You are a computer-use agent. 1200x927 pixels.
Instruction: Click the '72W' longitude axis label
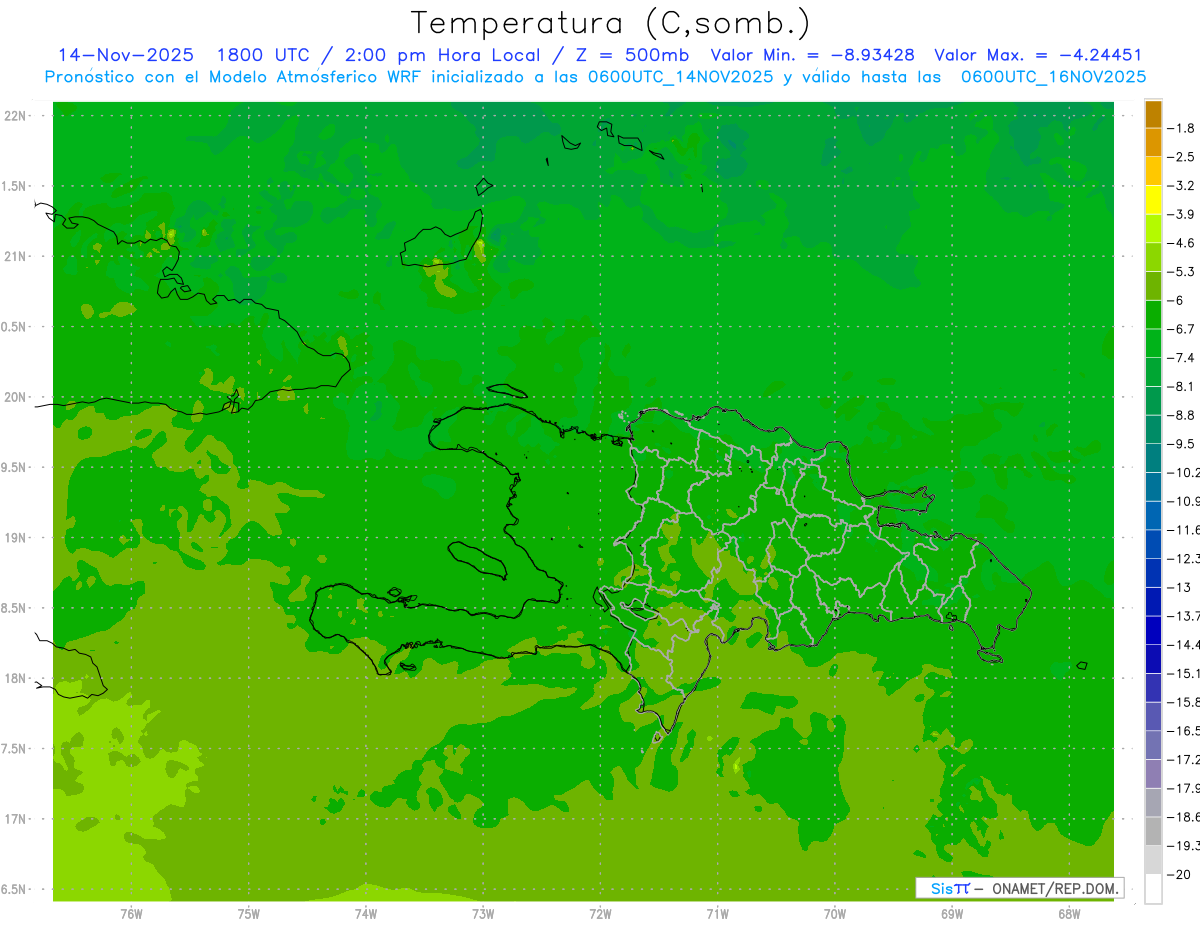pyautogui.click(x=600, y=914)
